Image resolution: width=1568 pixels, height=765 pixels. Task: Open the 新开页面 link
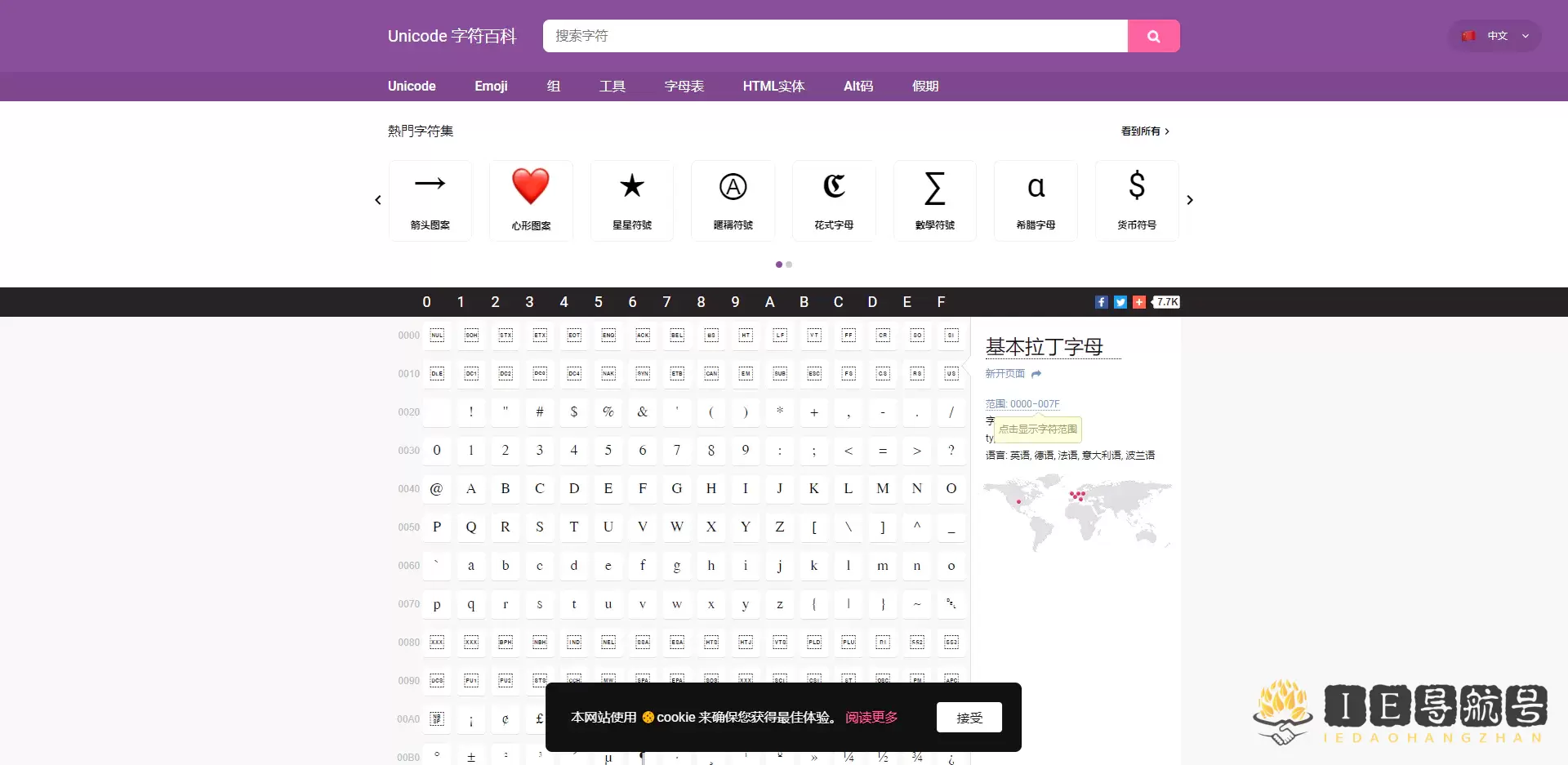(x=1005, y=373)
